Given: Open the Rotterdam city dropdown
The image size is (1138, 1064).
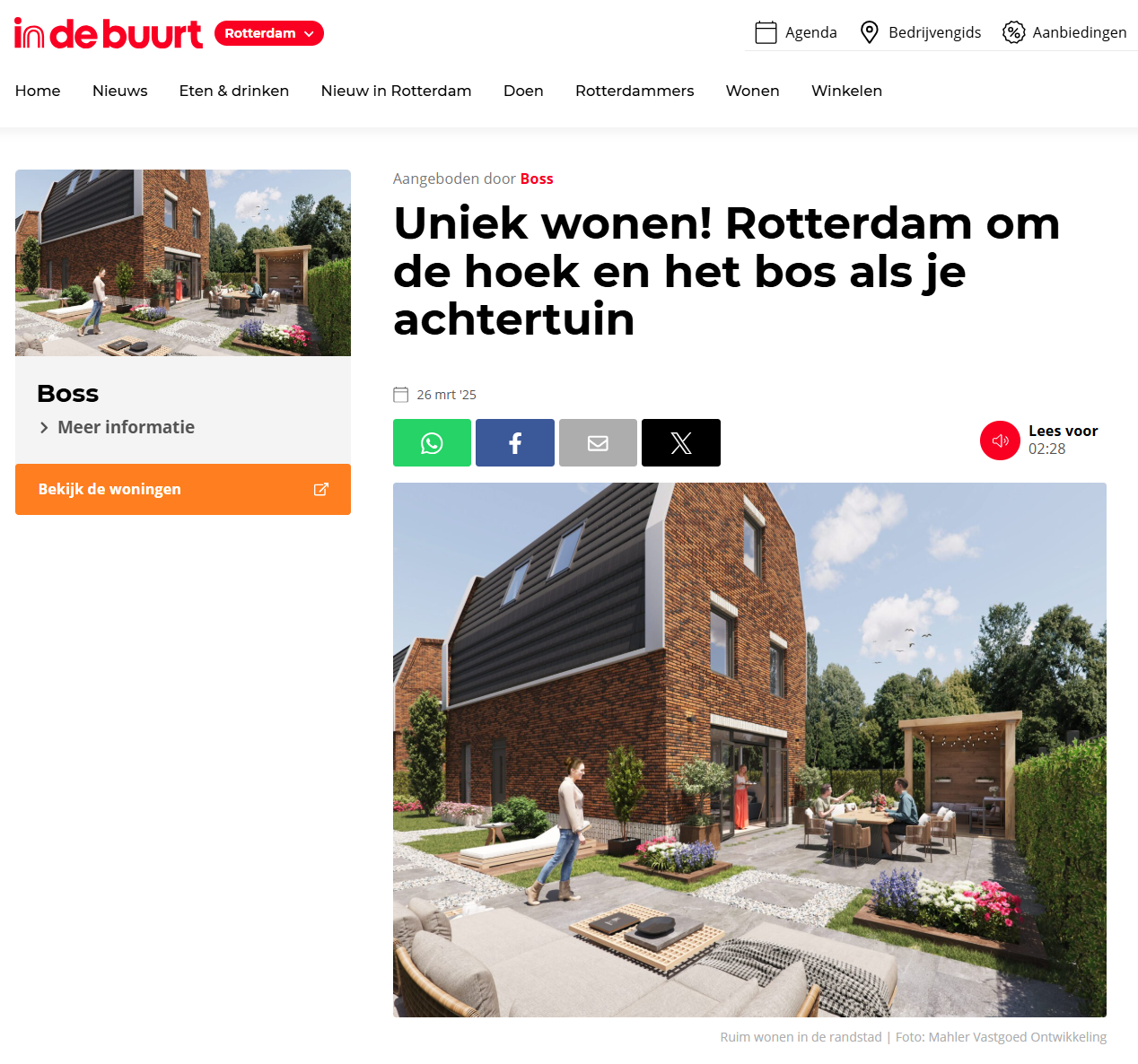Looking at the screenshot, I should coord(269,33).
